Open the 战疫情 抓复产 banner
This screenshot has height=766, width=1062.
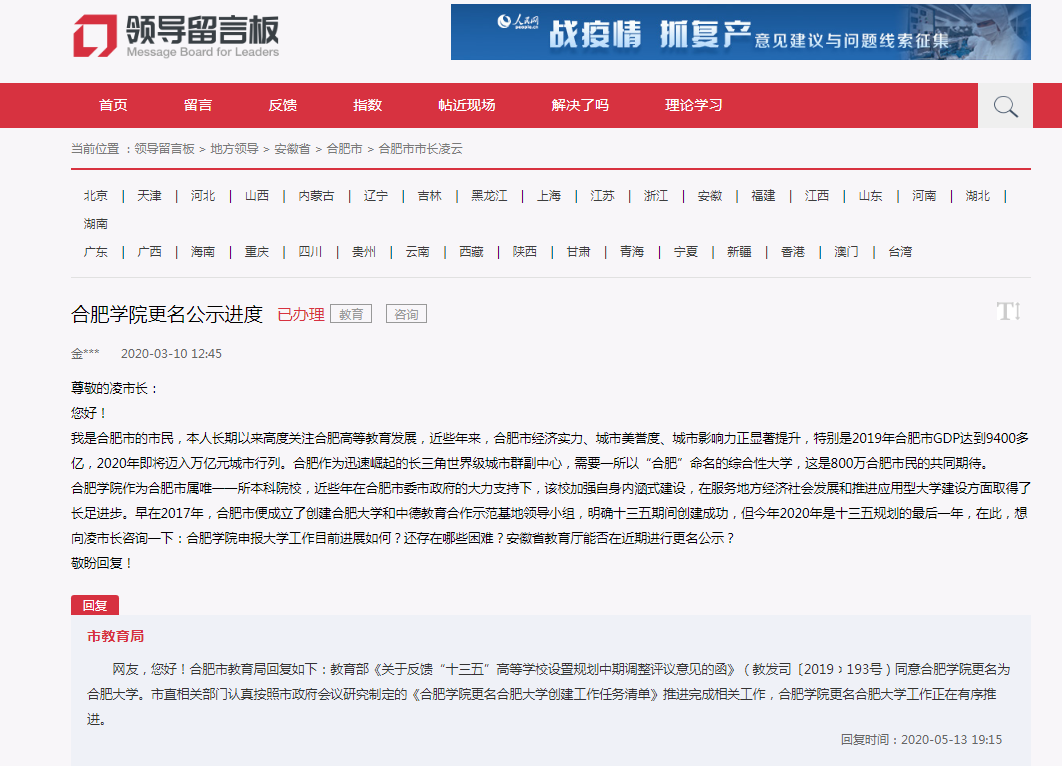pos(740,32)
